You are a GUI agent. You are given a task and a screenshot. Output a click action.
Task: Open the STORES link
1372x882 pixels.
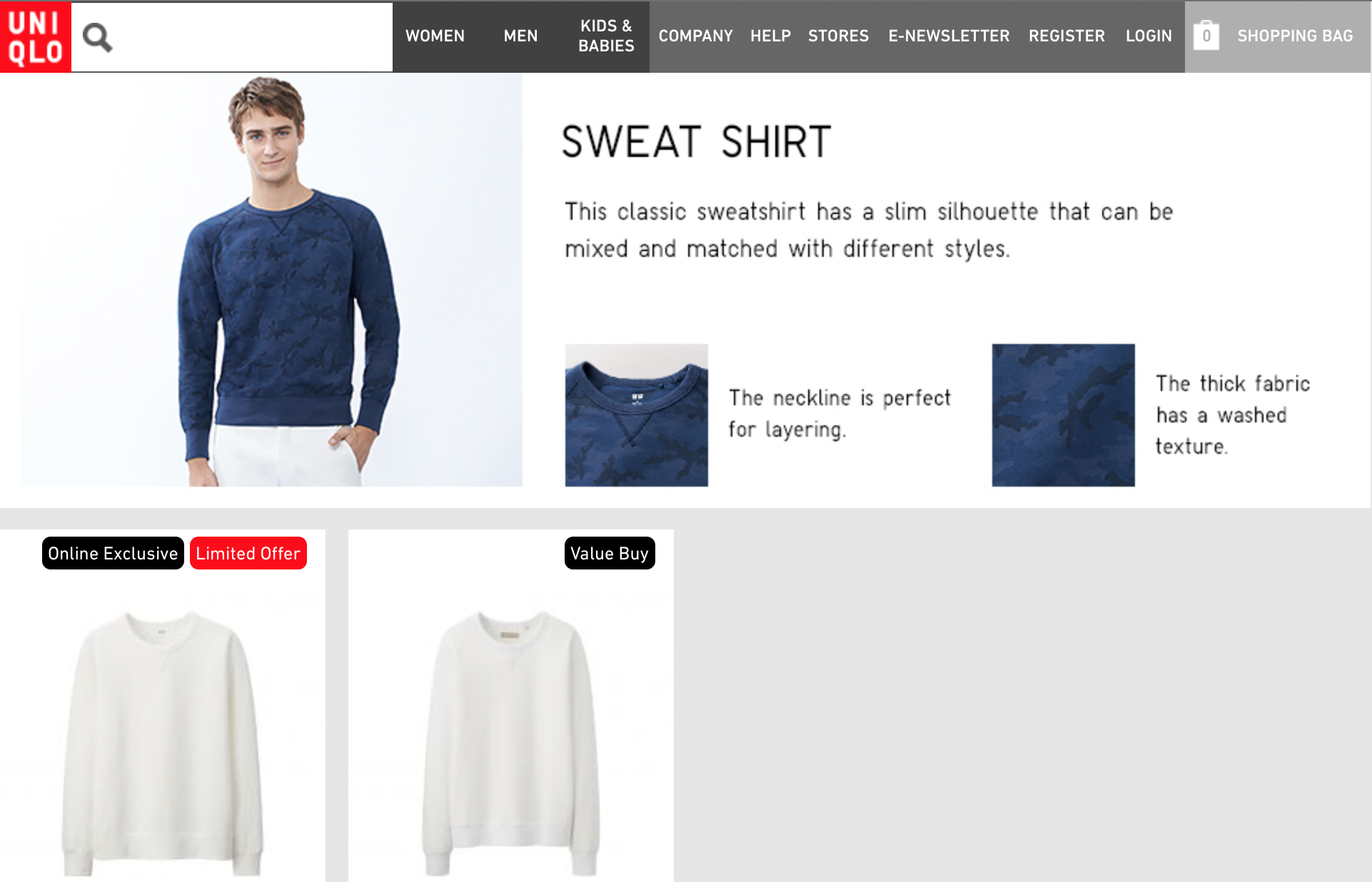tap(838, 36)
